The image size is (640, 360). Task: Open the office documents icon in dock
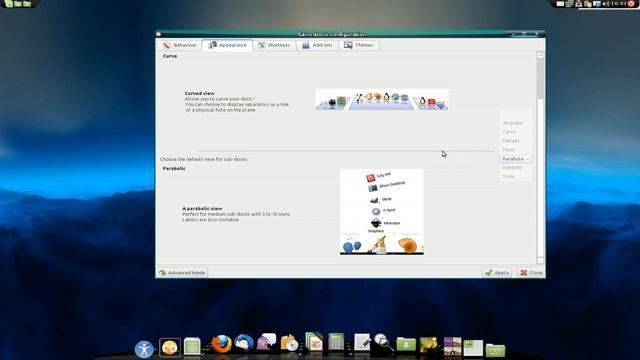(314, 342)
